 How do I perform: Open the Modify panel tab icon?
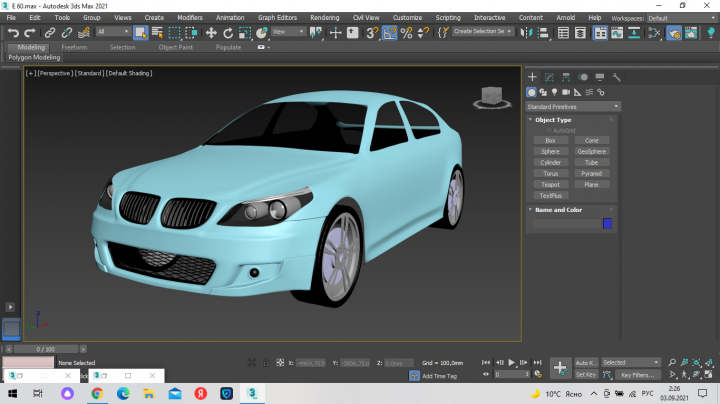[x=549, y=77]
